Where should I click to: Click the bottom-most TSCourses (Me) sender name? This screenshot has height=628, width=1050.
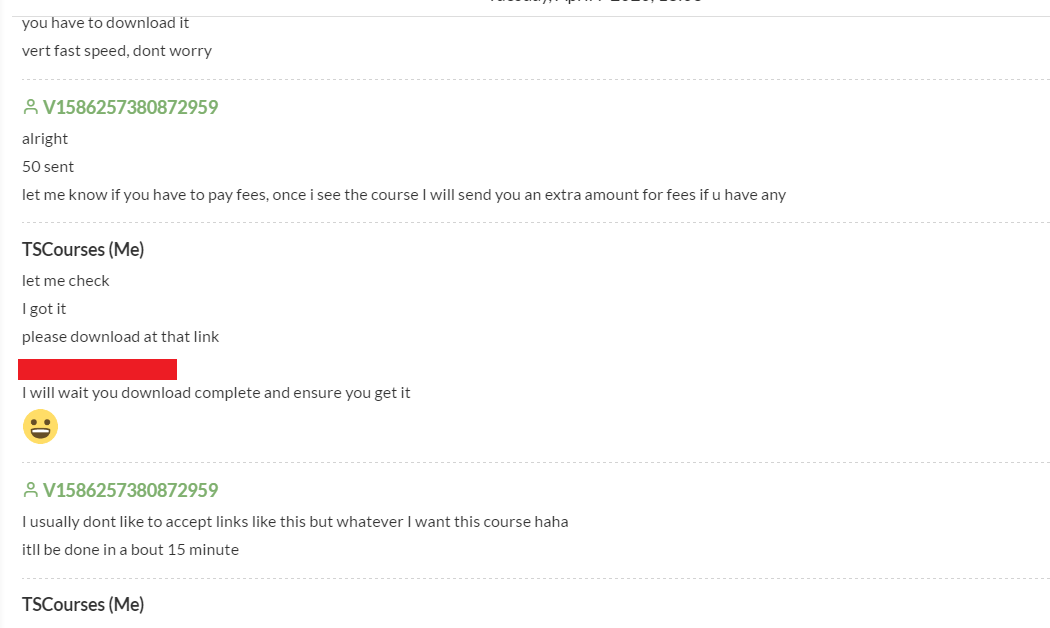click(x=83, y=604)
